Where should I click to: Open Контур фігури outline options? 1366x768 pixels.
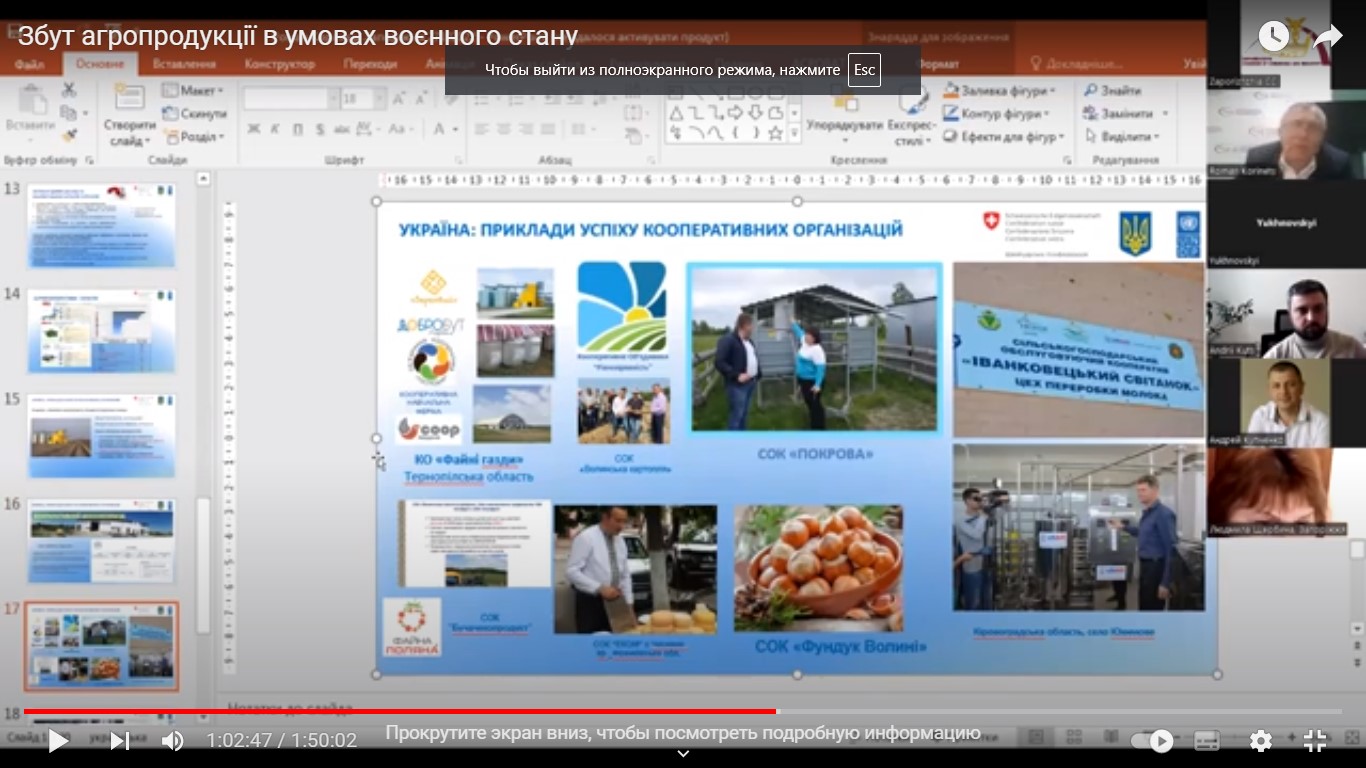pyautogui.click(x=995, y=113)
